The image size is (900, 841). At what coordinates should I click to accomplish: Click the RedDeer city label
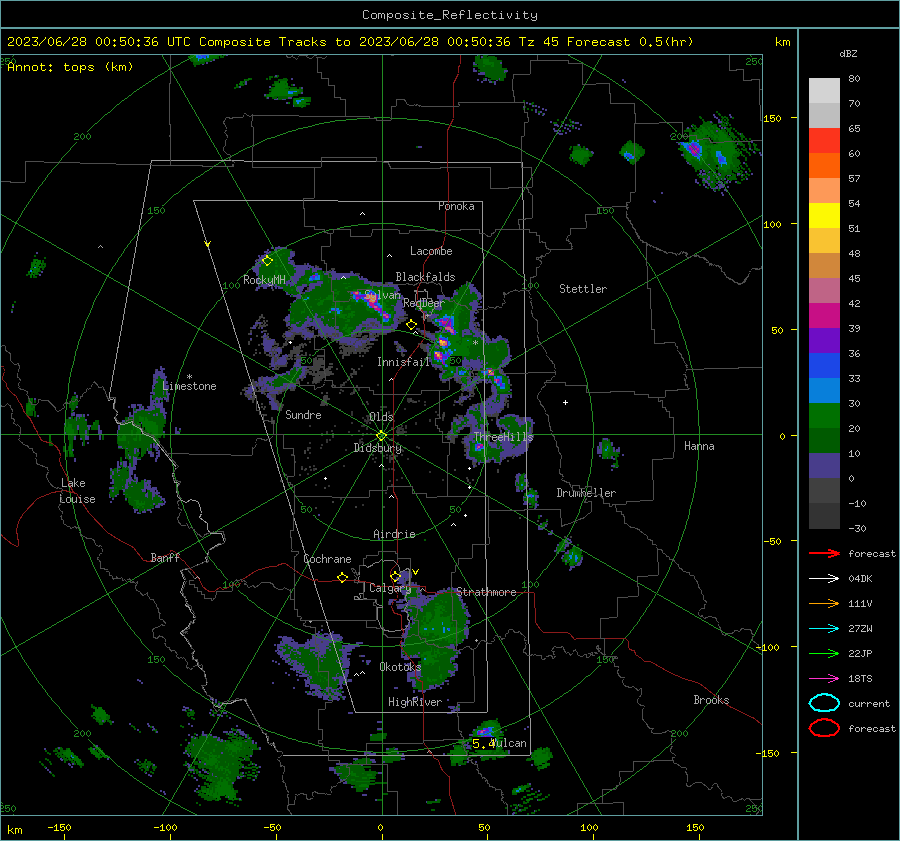(424, 303)
